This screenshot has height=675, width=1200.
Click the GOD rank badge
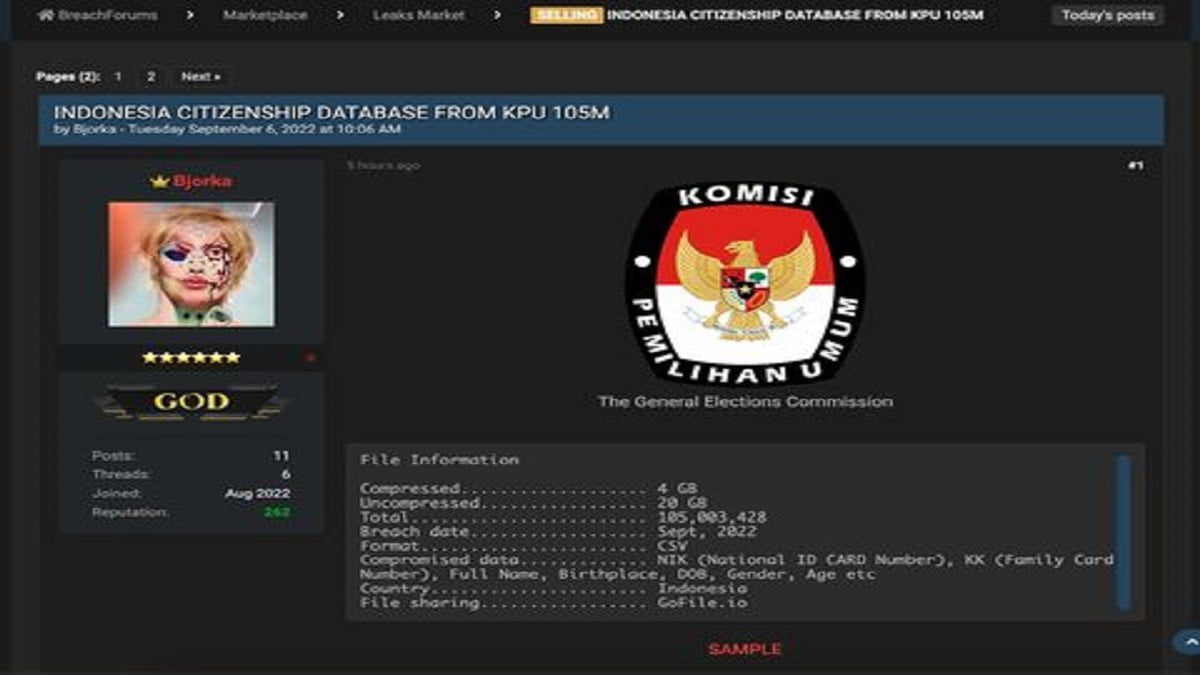click(x=191, y=402)
